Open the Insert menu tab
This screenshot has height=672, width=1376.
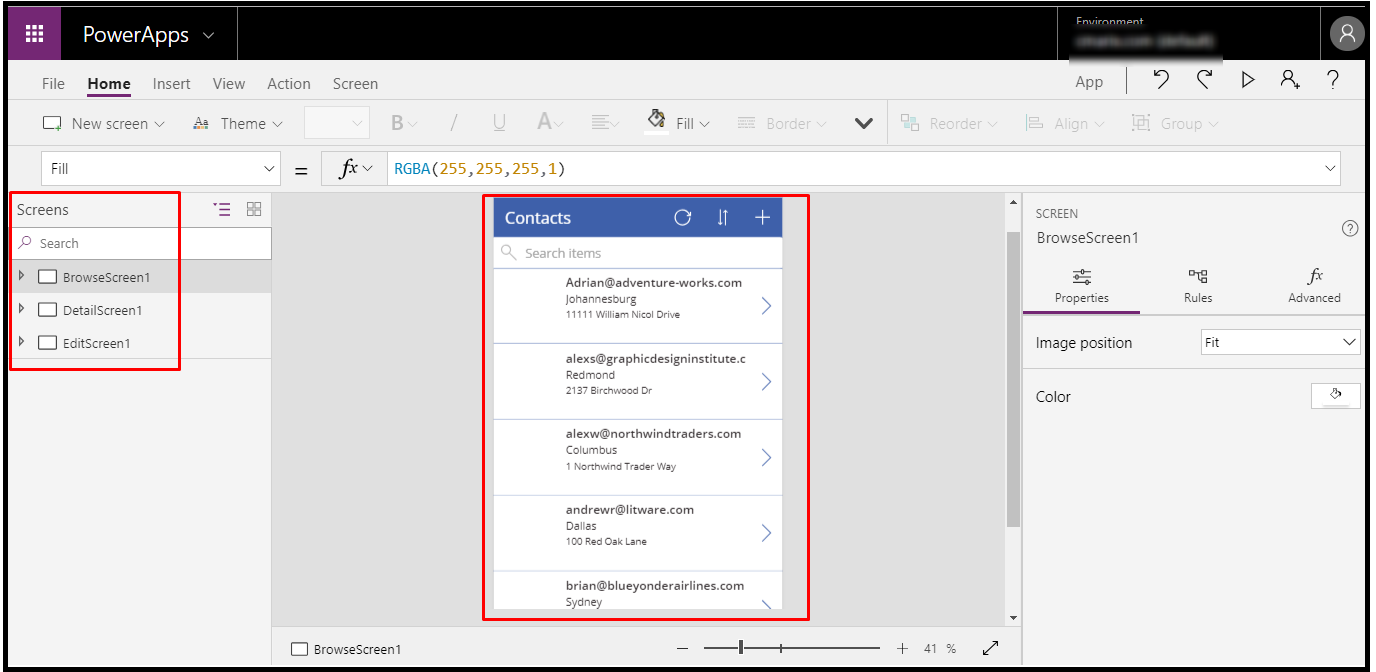pyautogui.click(x=171, y=84)
